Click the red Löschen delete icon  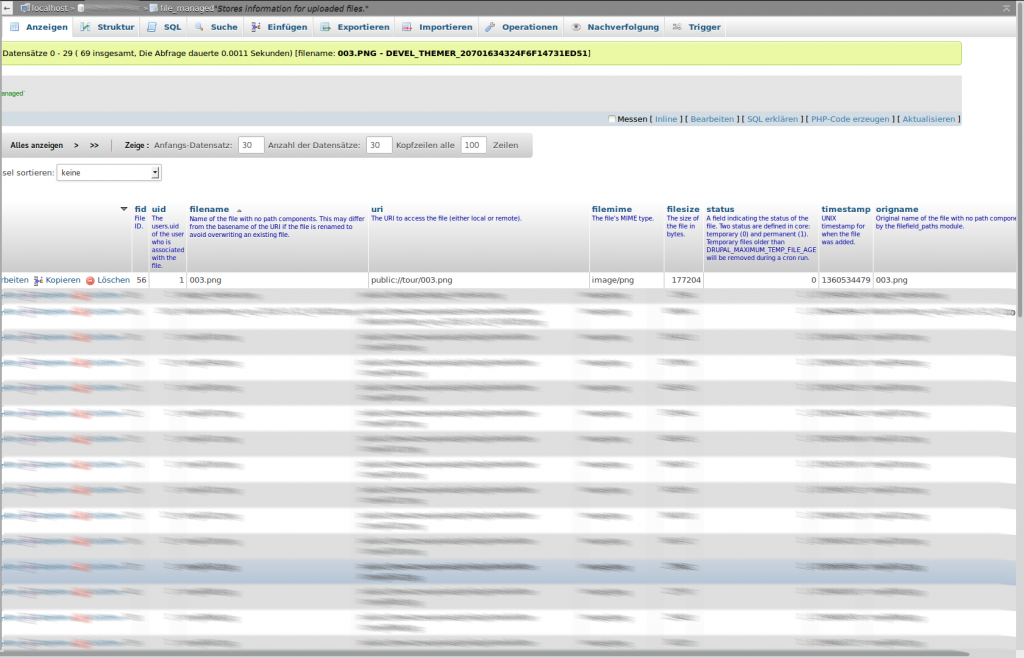(x=90, y=281)
